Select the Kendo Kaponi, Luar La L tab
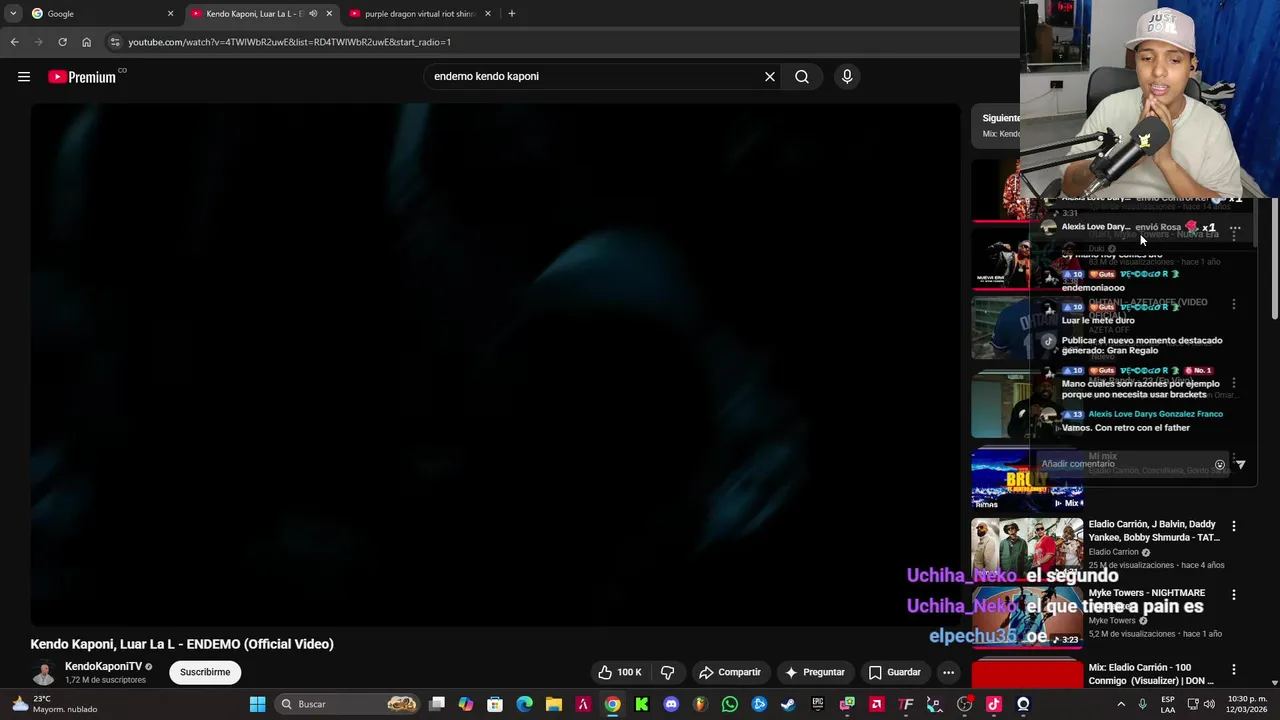Image resolution: width=1280 pixels, height=720 pixels. click(262, 14)
